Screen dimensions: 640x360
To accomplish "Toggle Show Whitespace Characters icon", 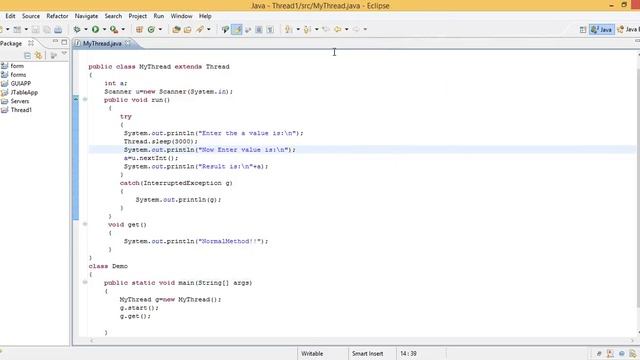I will 270,29.
